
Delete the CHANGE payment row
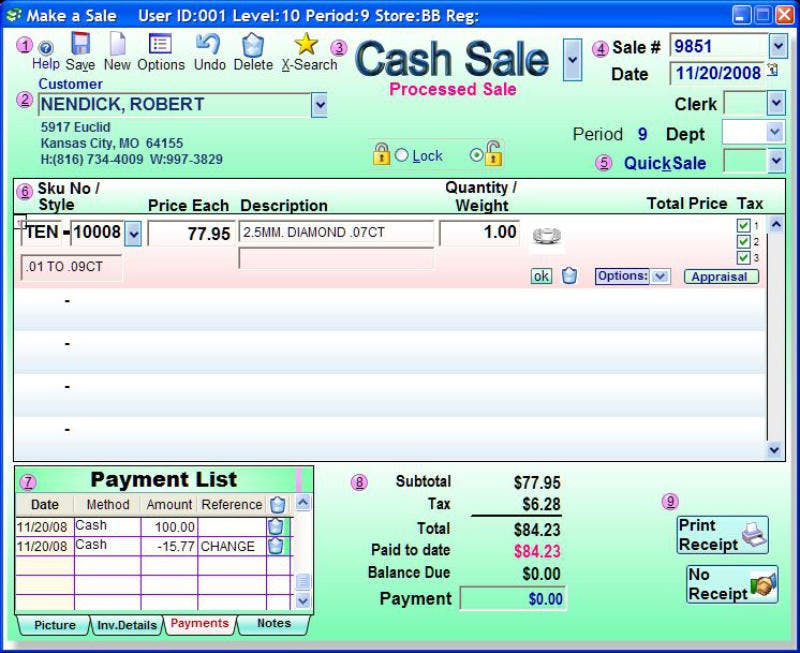coord(276,546)
